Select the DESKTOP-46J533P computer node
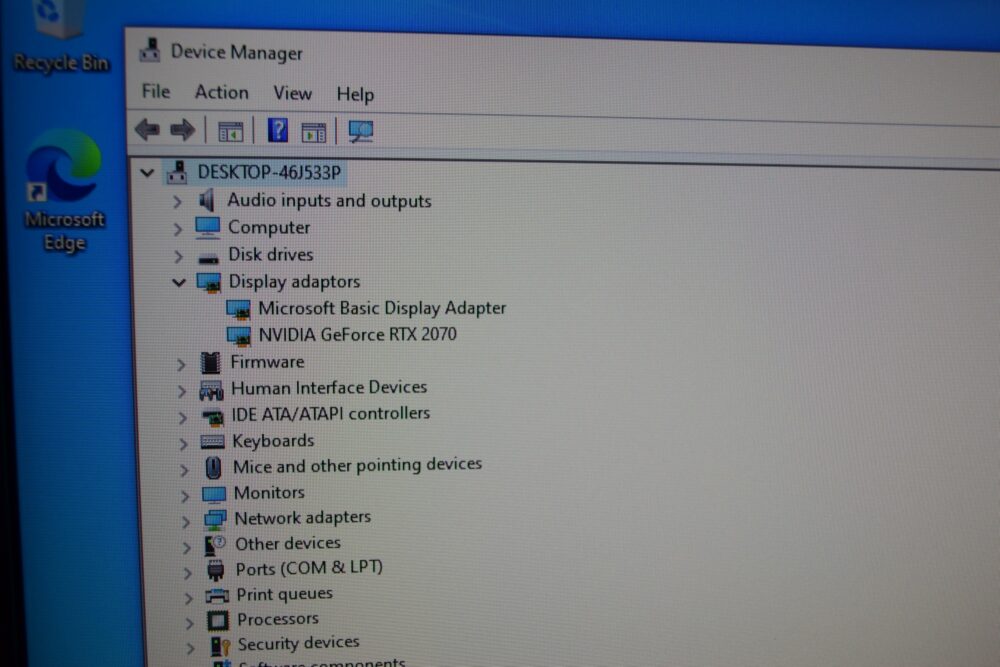The image size is (1000, 667). [268, 172]
